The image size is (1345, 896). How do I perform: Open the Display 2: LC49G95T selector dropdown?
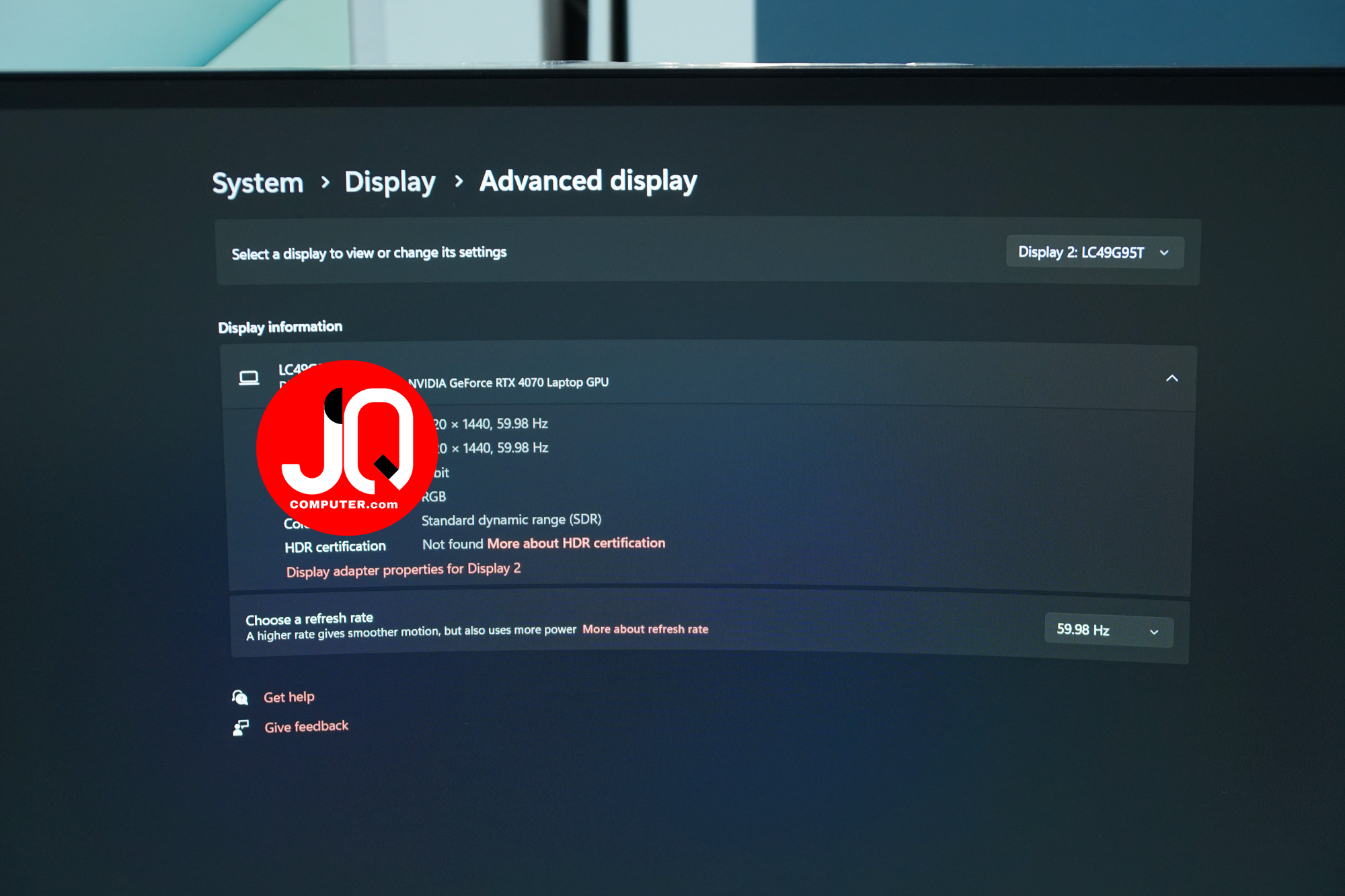coord(1094,253)
